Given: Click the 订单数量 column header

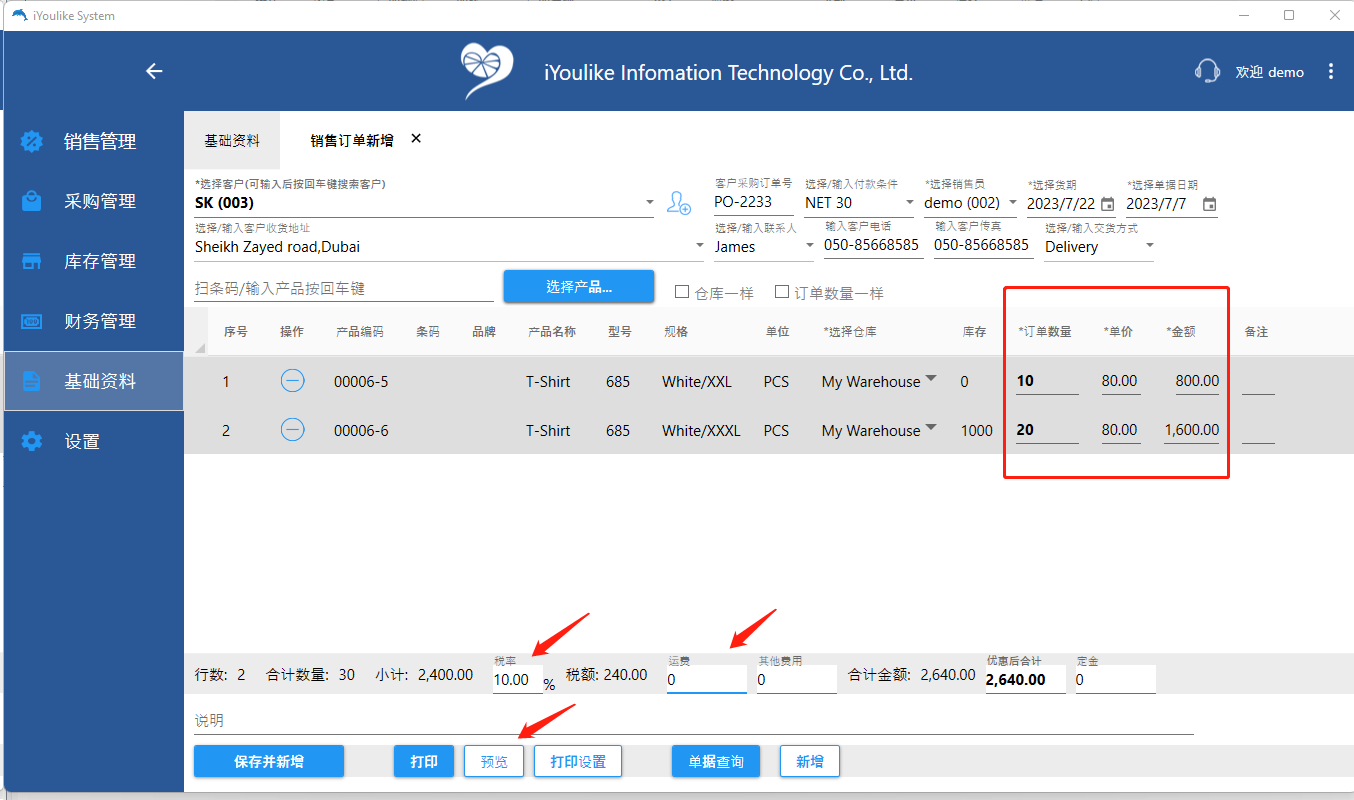Looking at the screenshot, I should pyautogui.click(x=1045, y=332).
